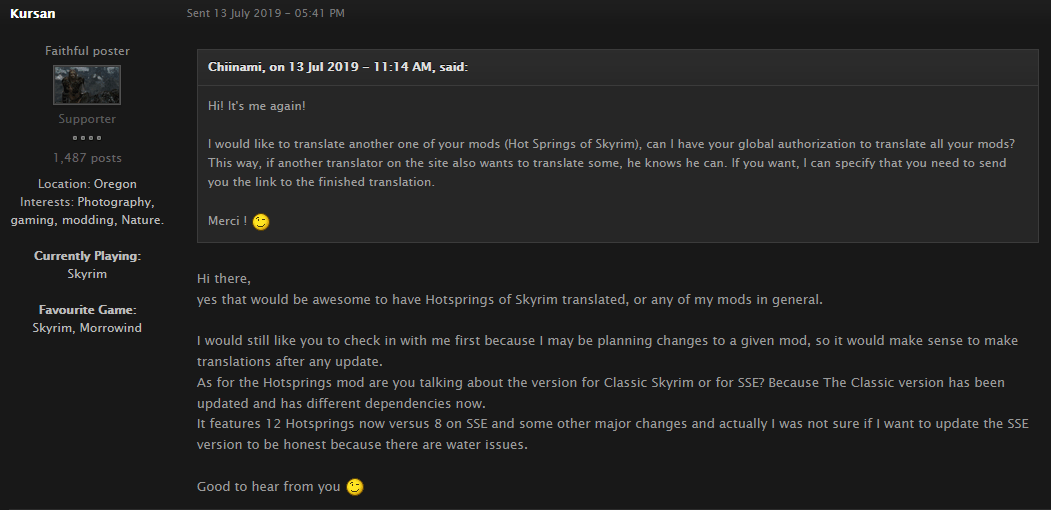Screen dimensions: 1051x510
Task: Open the Kursan username profile link
Action: [x=33, y=13]
